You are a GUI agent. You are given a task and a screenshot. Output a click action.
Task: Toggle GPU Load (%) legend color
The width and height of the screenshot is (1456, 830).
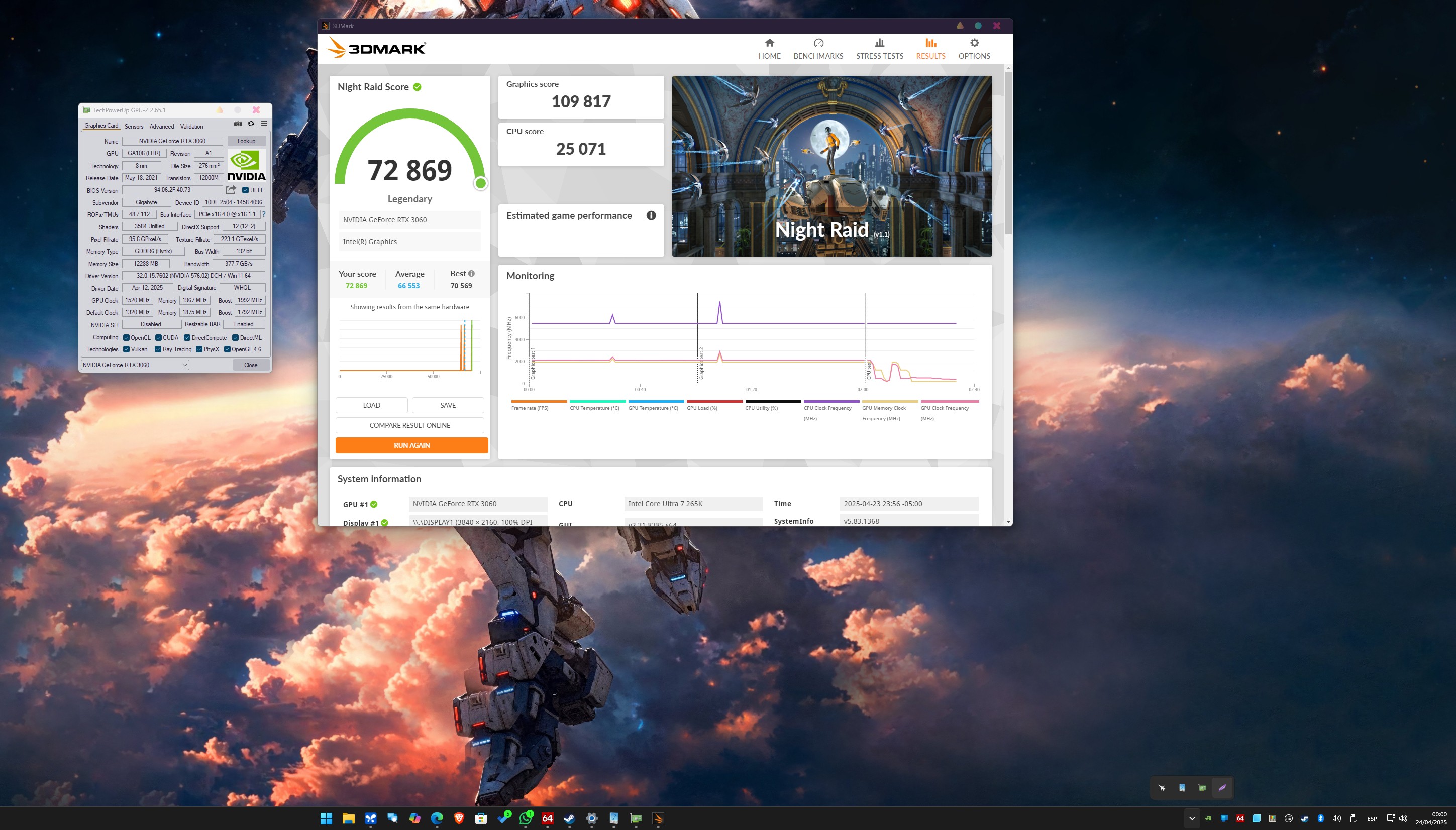(714, 401)
